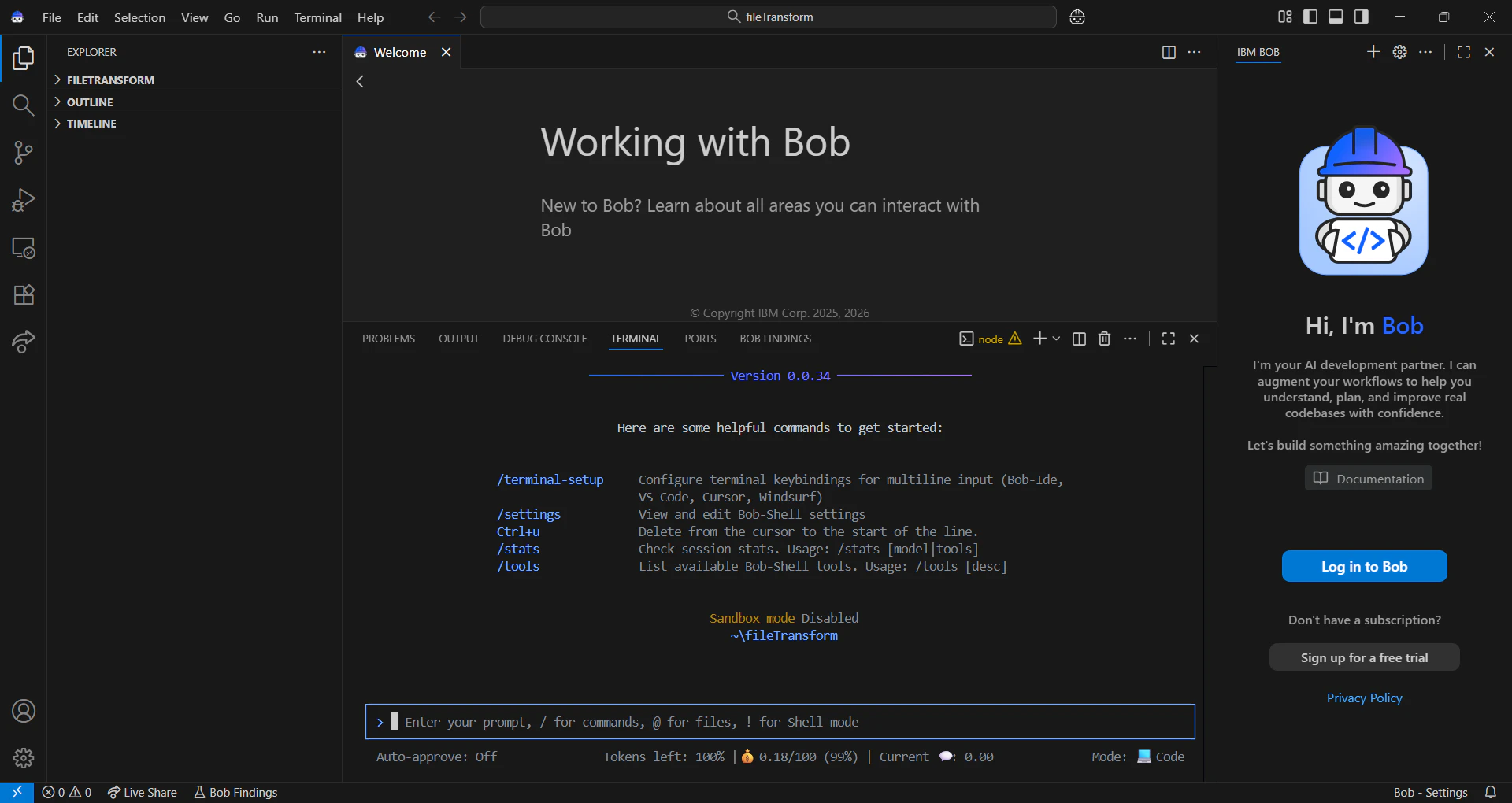Open the Source Control view icon
Screen dimensions: 1512x803
coord(24,153)
